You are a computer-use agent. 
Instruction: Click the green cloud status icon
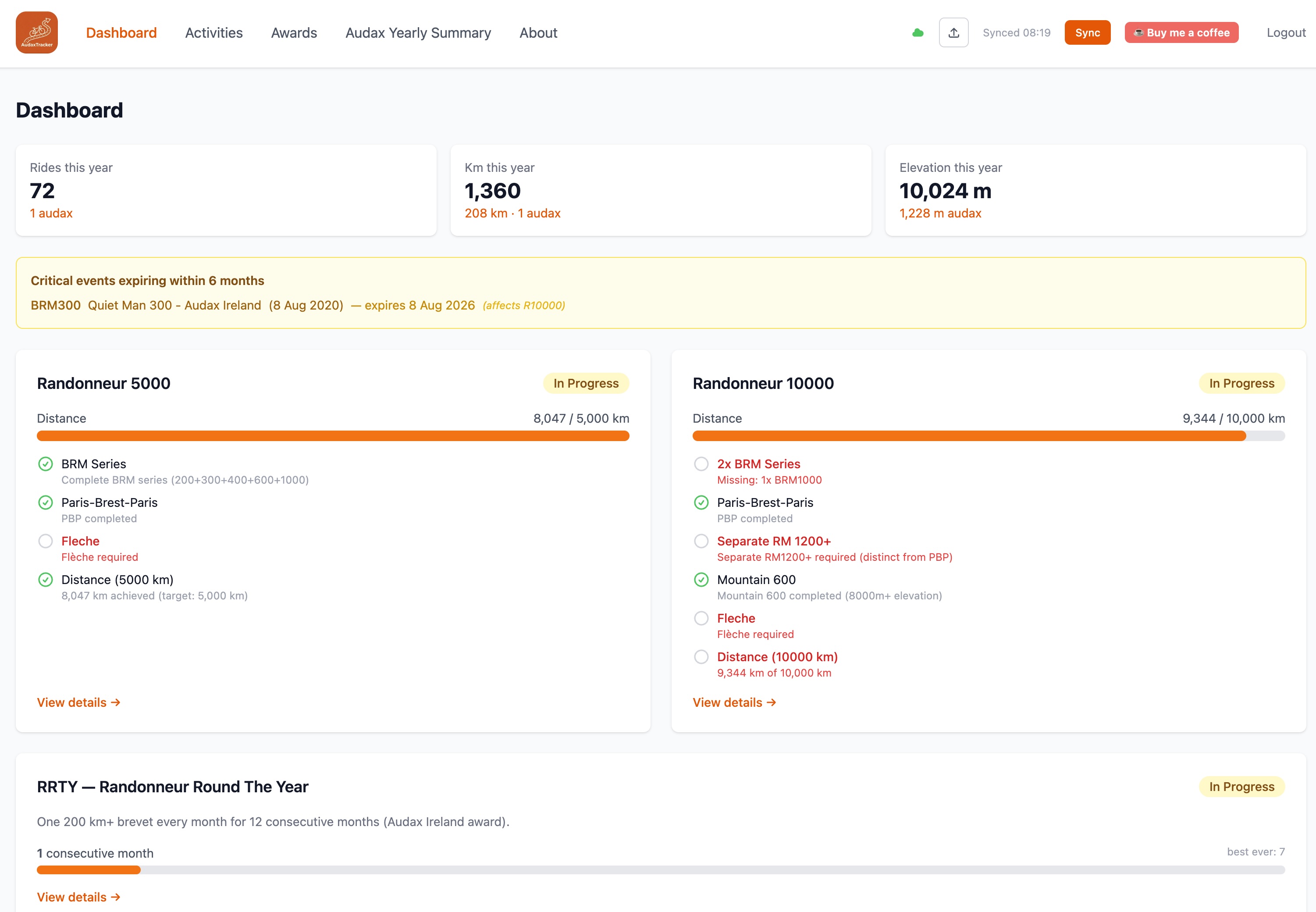(x=918, y=32)
